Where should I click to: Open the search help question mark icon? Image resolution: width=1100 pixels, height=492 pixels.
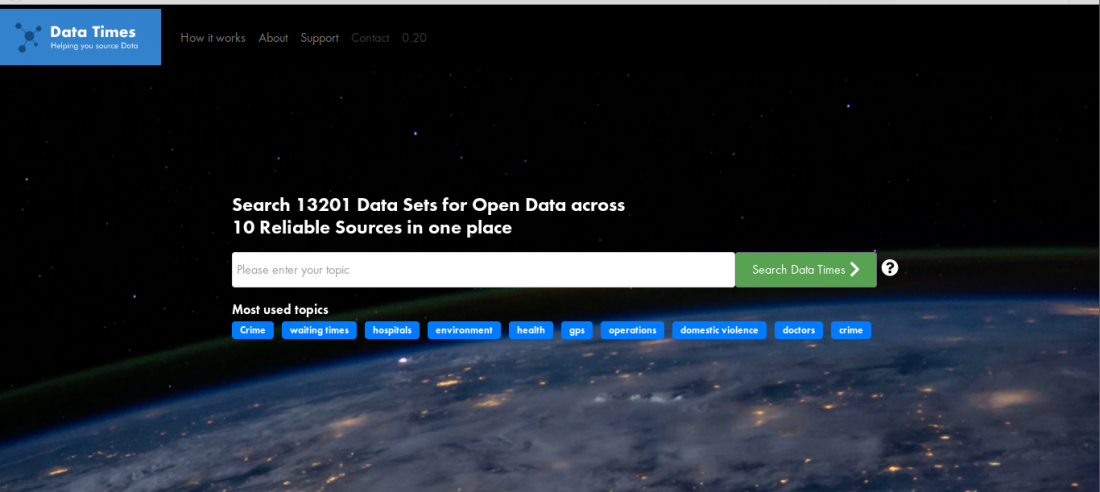coord(890,267)
